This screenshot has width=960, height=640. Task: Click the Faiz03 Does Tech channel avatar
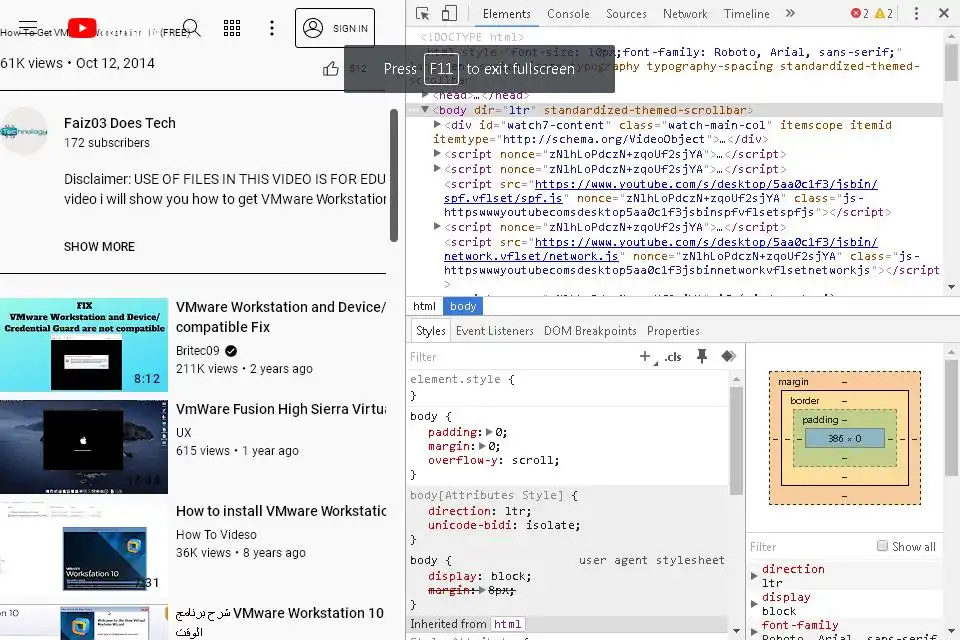[24, 131]
